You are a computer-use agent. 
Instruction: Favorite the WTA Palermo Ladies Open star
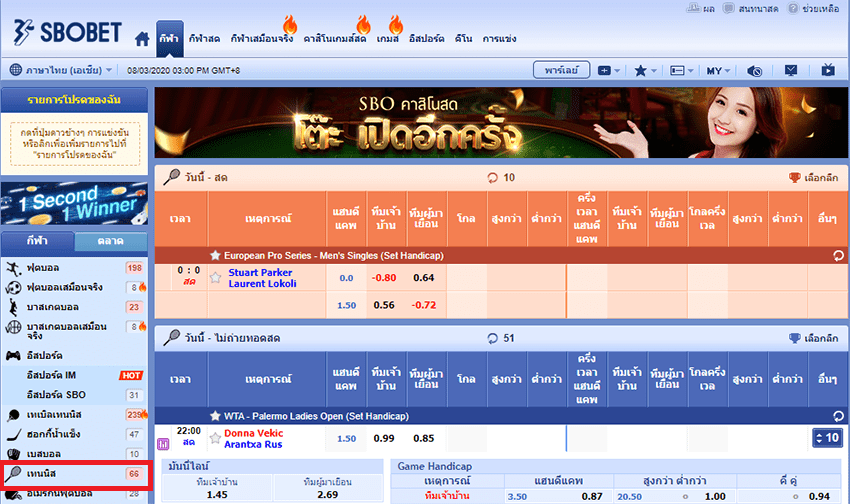pyautogui.click(x=215, y=416)
